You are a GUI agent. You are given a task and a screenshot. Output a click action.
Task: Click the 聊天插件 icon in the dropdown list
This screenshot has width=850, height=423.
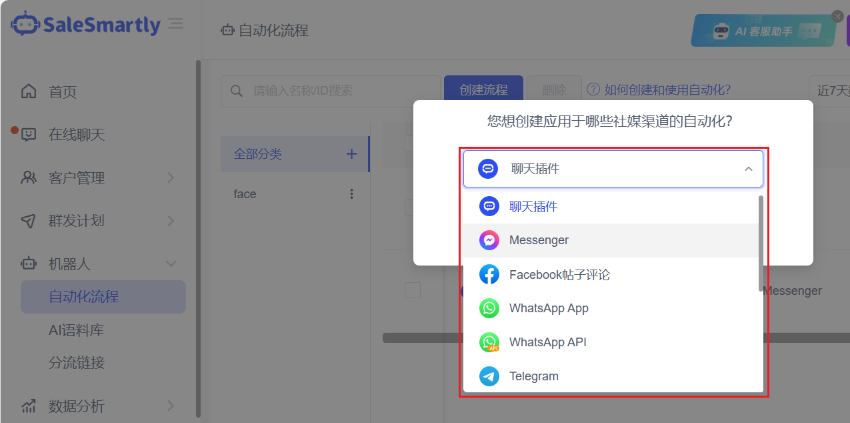pos(489,207)
